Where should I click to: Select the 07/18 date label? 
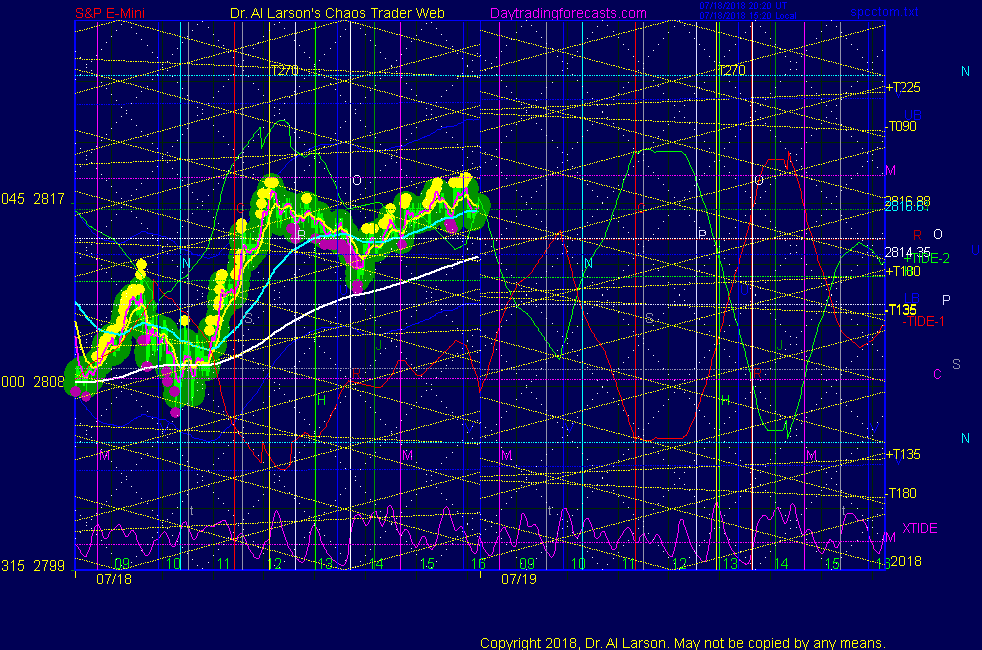(x=114, y=579)
